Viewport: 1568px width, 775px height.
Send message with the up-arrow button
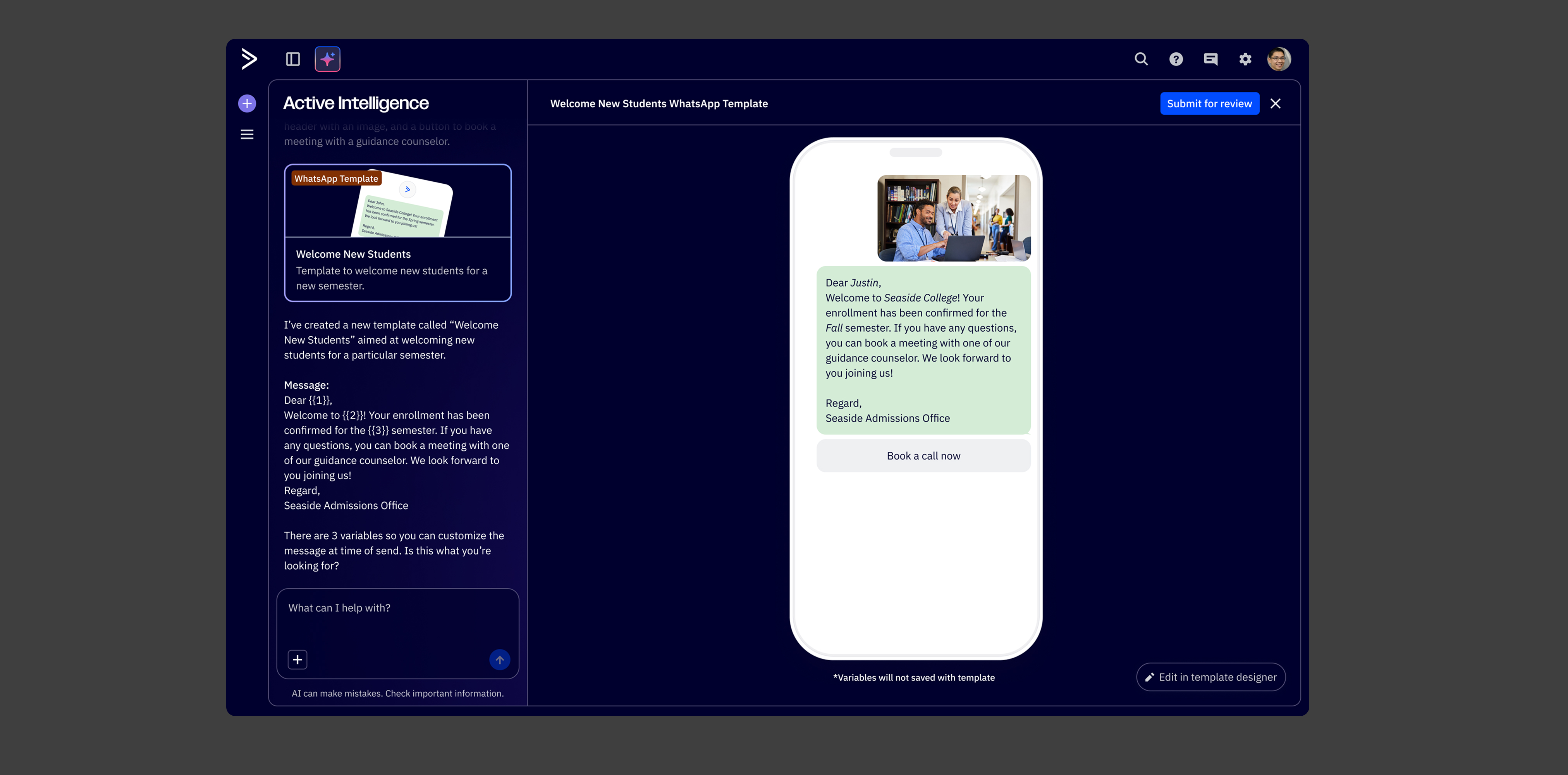coord(499,659)
